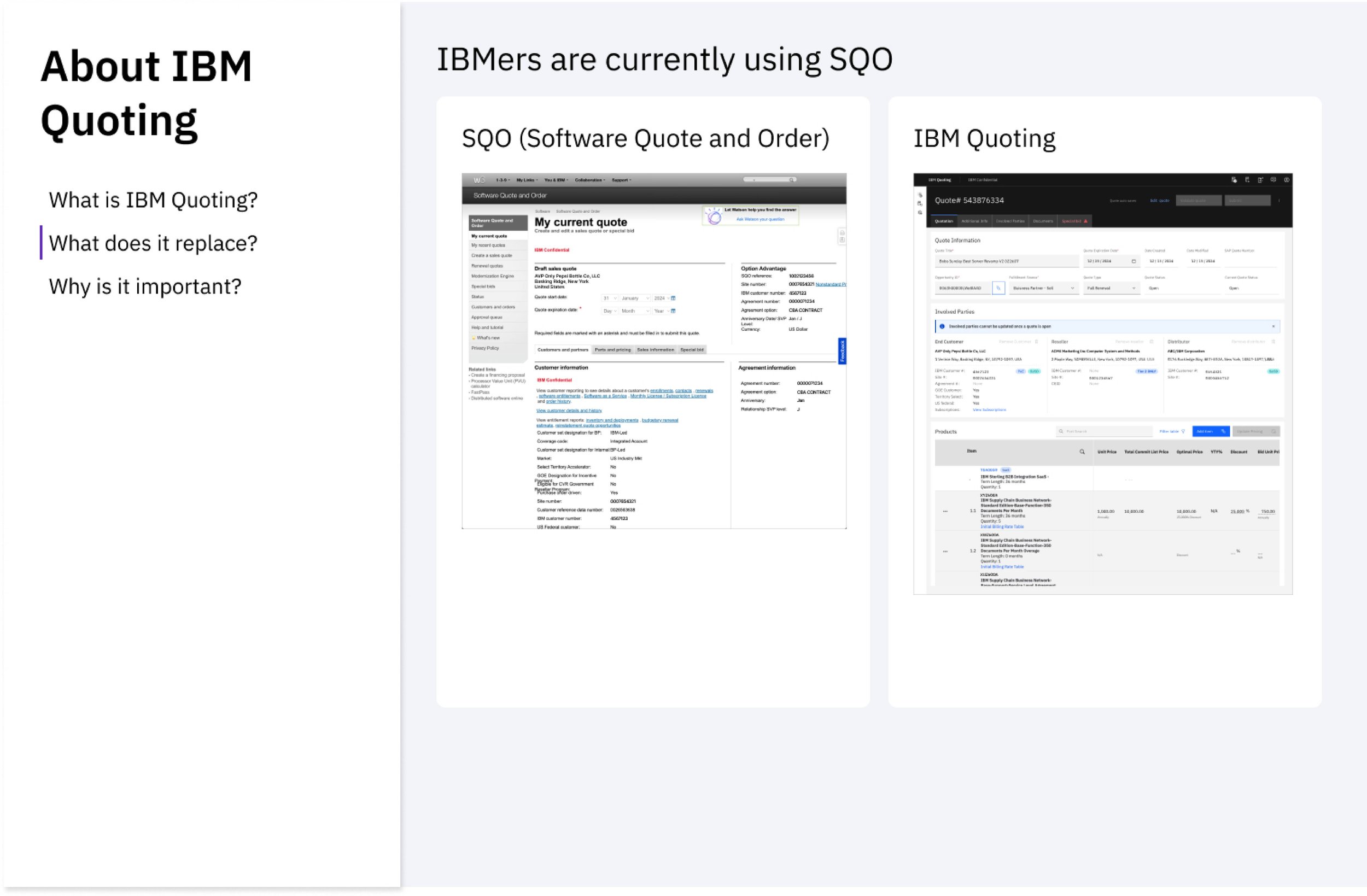Switch to the Involved Parties tab
Image resolution: width=1367 pixels, height=896 pixels.
click(x=1010, y=221)
